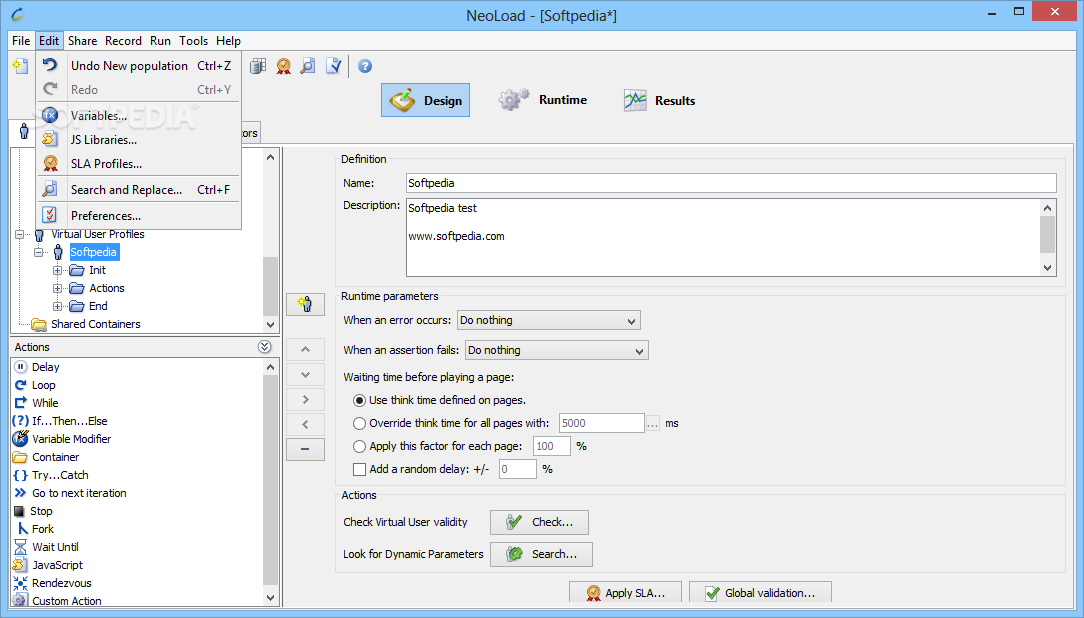Screen dimensions: 1084x618
Task: Open When an error occurs dropdown
Action: (x=549, y=320)
